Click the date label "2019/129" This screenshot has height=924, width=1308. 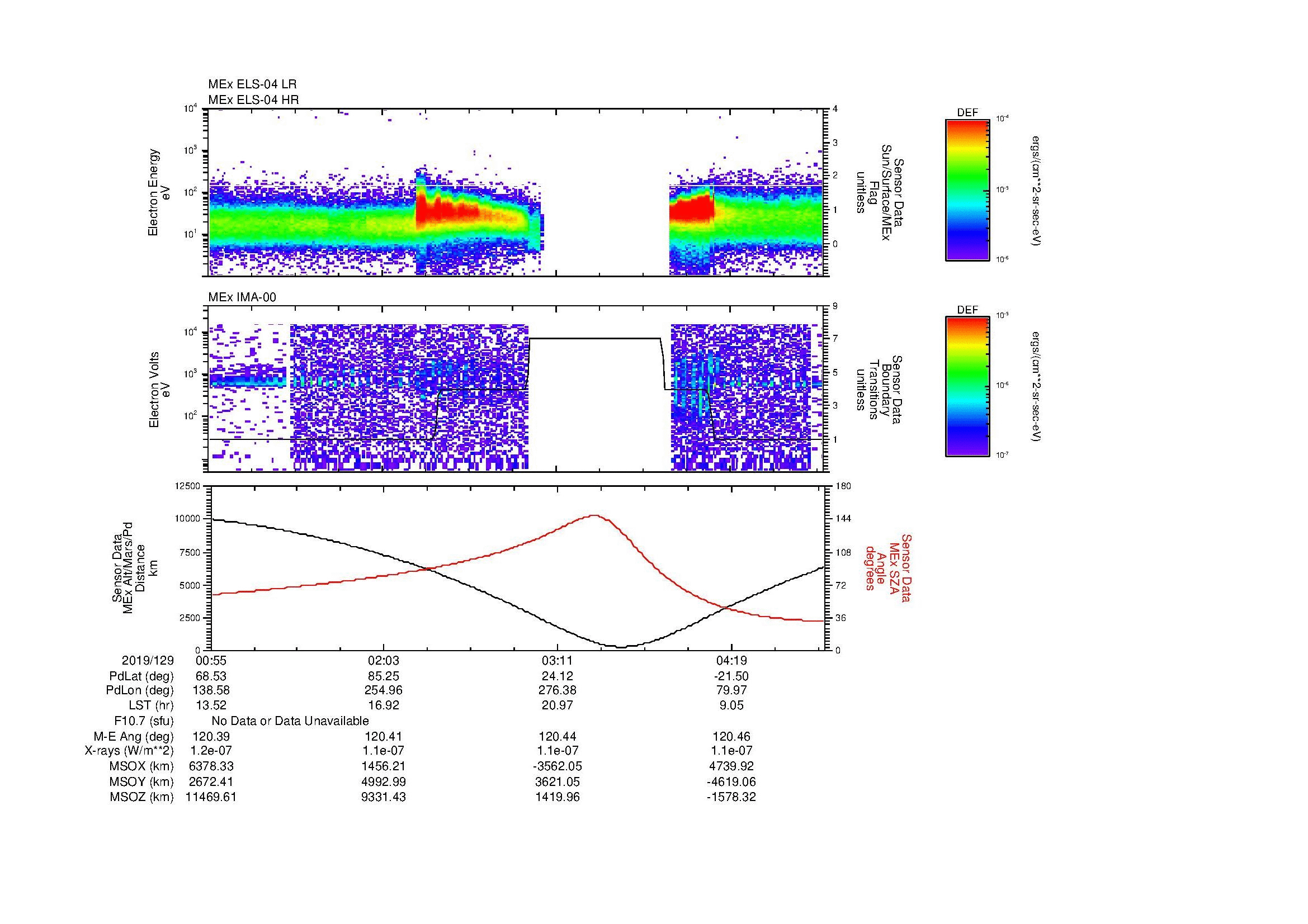pos(148,661)
